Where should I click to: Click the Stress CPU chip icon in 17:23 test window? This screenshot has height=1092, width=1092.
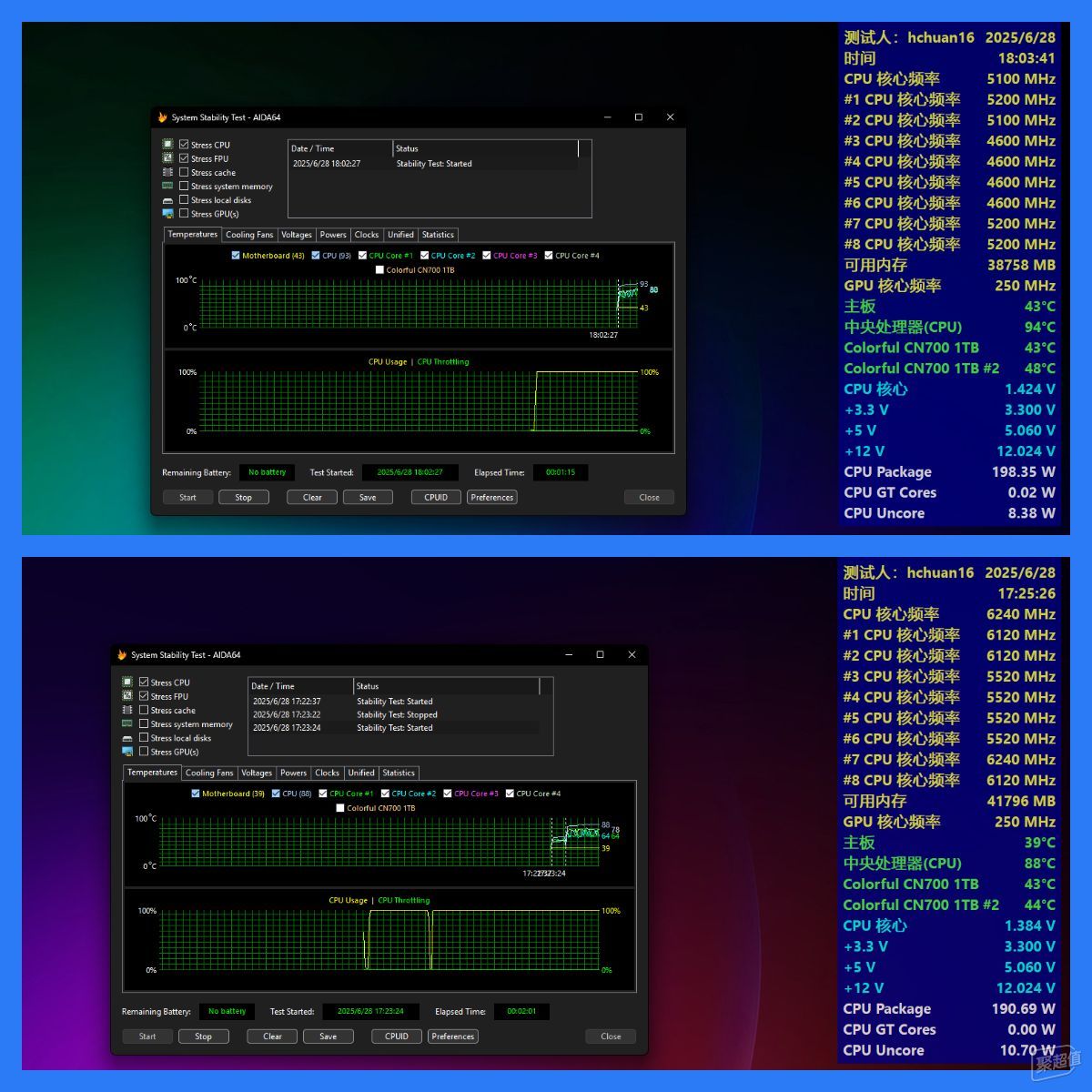pyautogui.click(x=127, y=682)
